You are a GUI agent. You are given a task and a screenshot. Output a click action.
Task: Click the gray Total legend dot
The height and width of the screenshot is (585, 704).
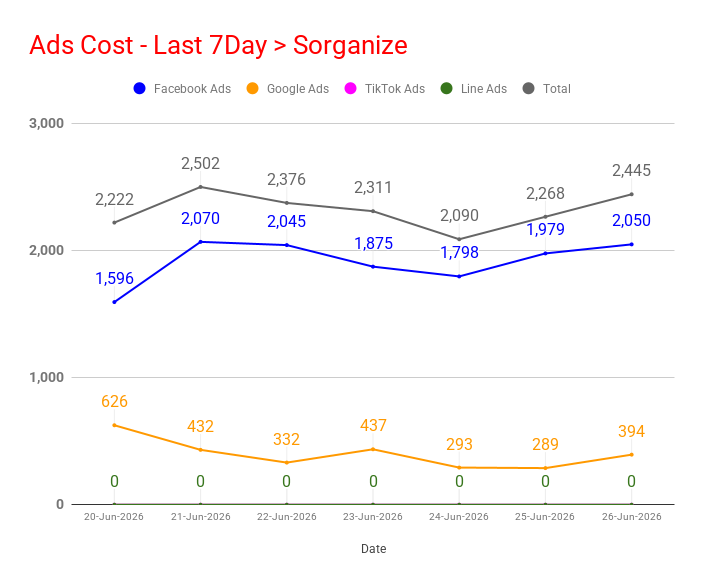tap(528, 88)
